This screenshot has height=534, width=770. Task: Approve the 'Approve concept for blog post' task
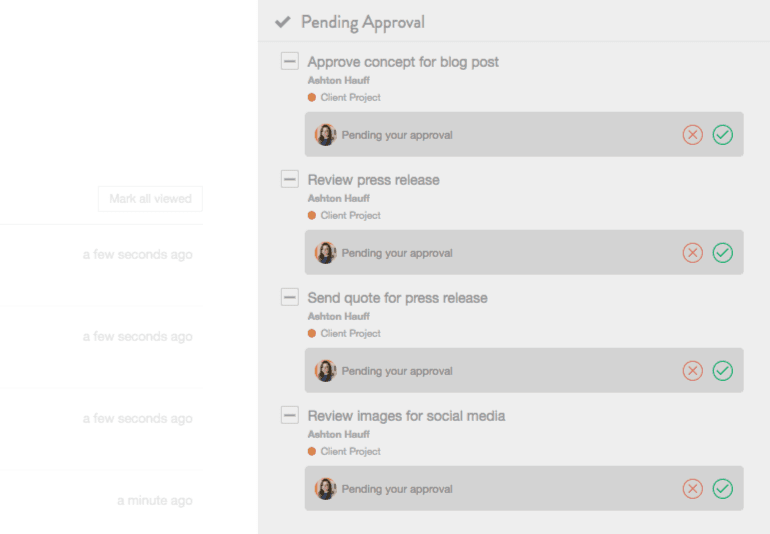[x=722, y=135]
